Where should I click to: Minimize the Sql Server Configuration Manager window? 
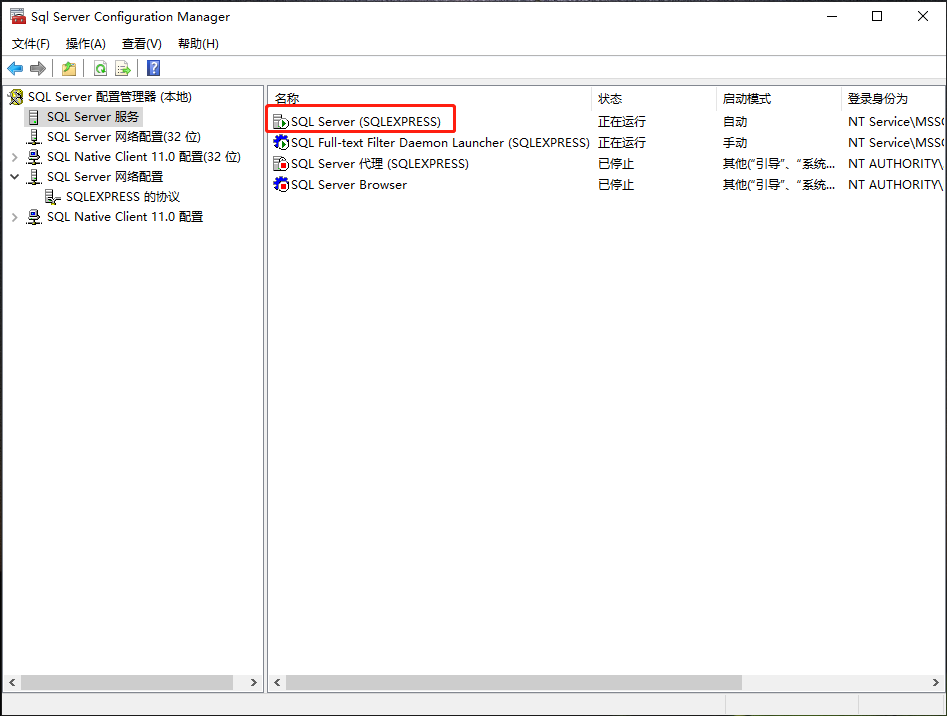pyautogui.click(x=832, y=16)
